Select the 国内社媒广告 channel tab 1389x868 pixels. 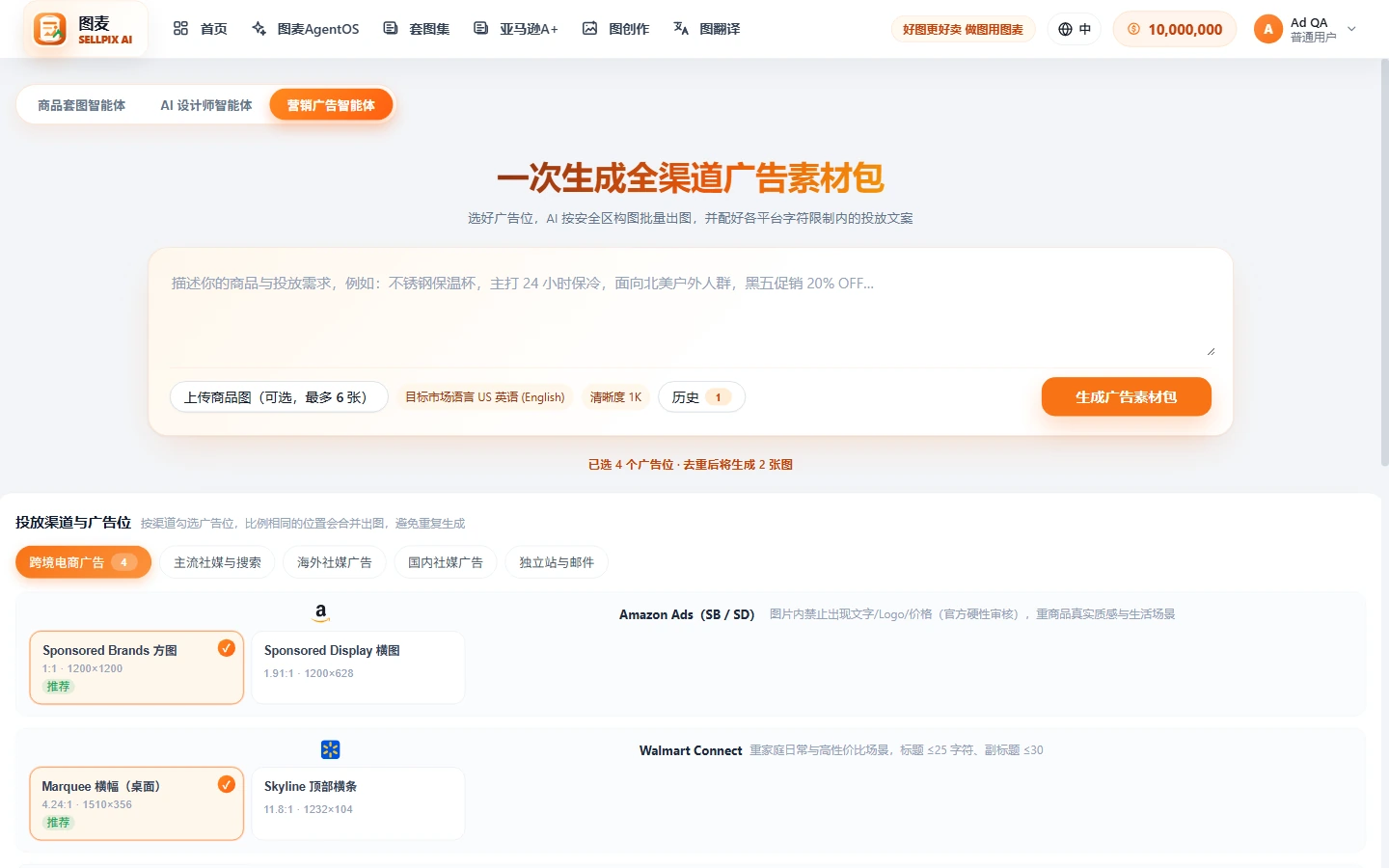[x=446, y=562]
